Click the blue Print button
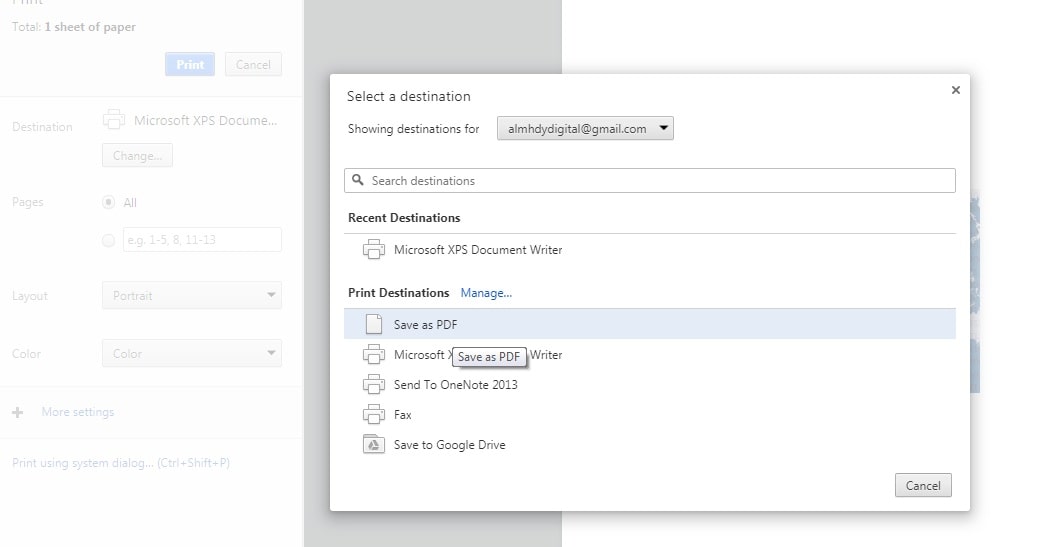 coord(190,64)
